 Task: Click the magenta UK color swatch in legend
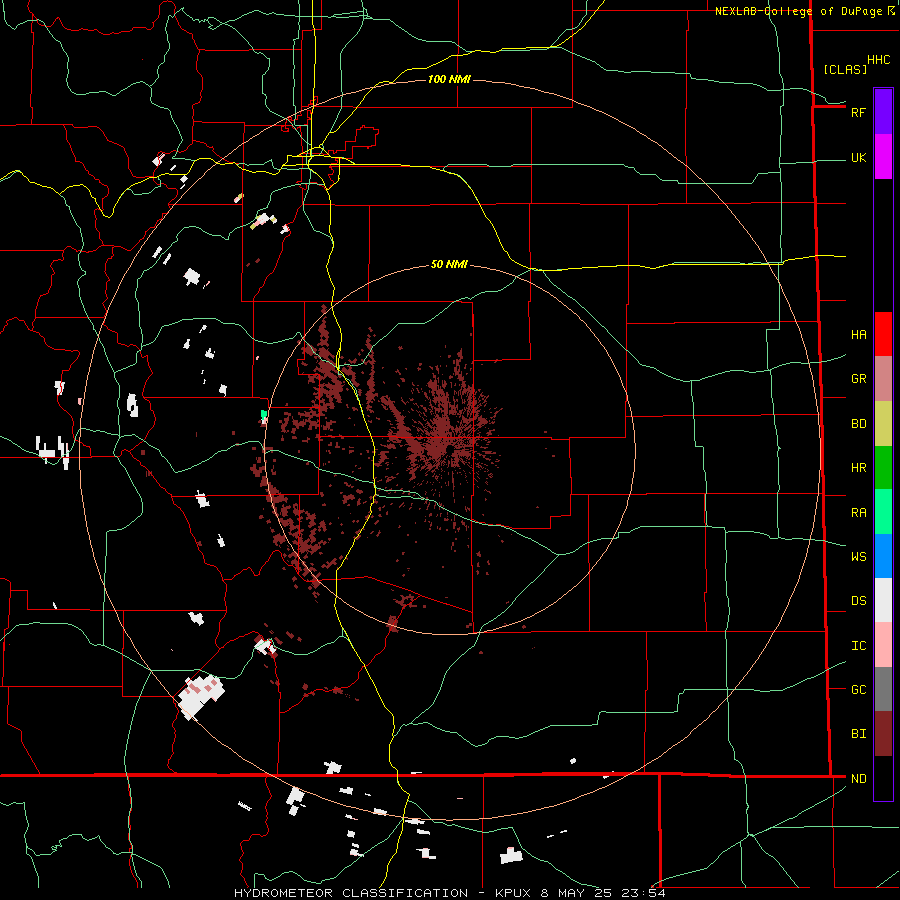tap(883, 157)
